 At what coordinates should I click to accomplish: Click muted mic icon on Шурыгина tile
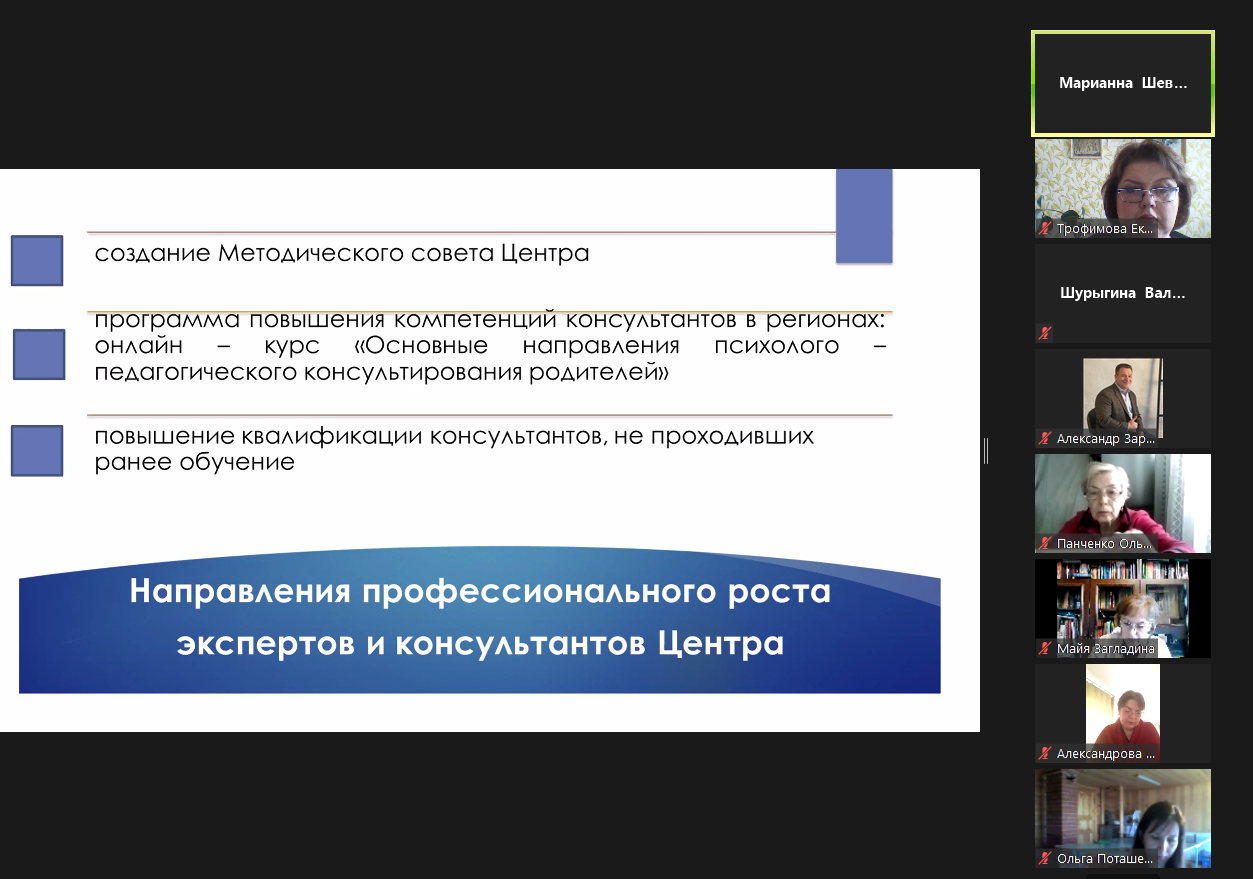pos(1046,334)
